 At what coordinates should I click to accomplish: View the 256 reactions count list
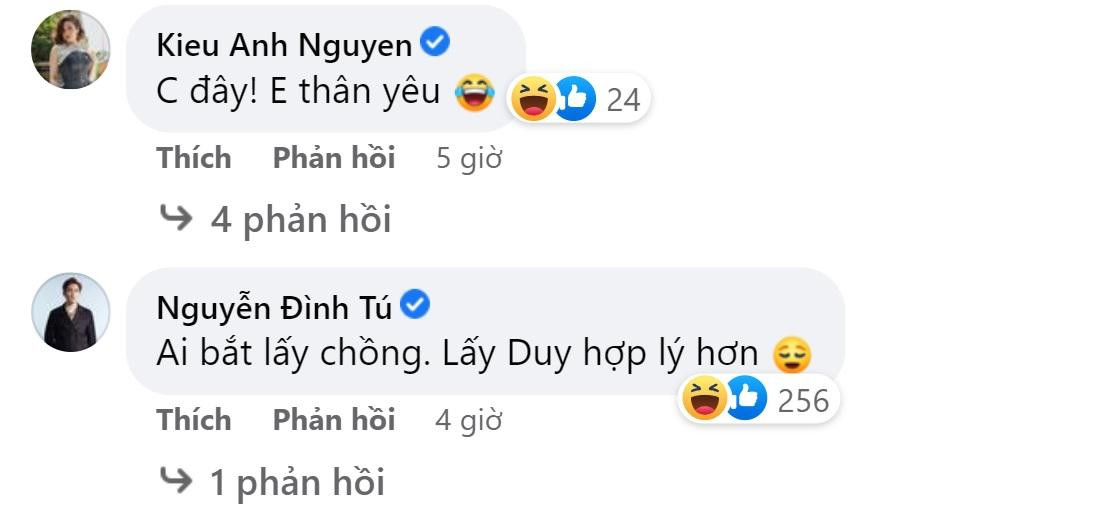coord(804,401)
